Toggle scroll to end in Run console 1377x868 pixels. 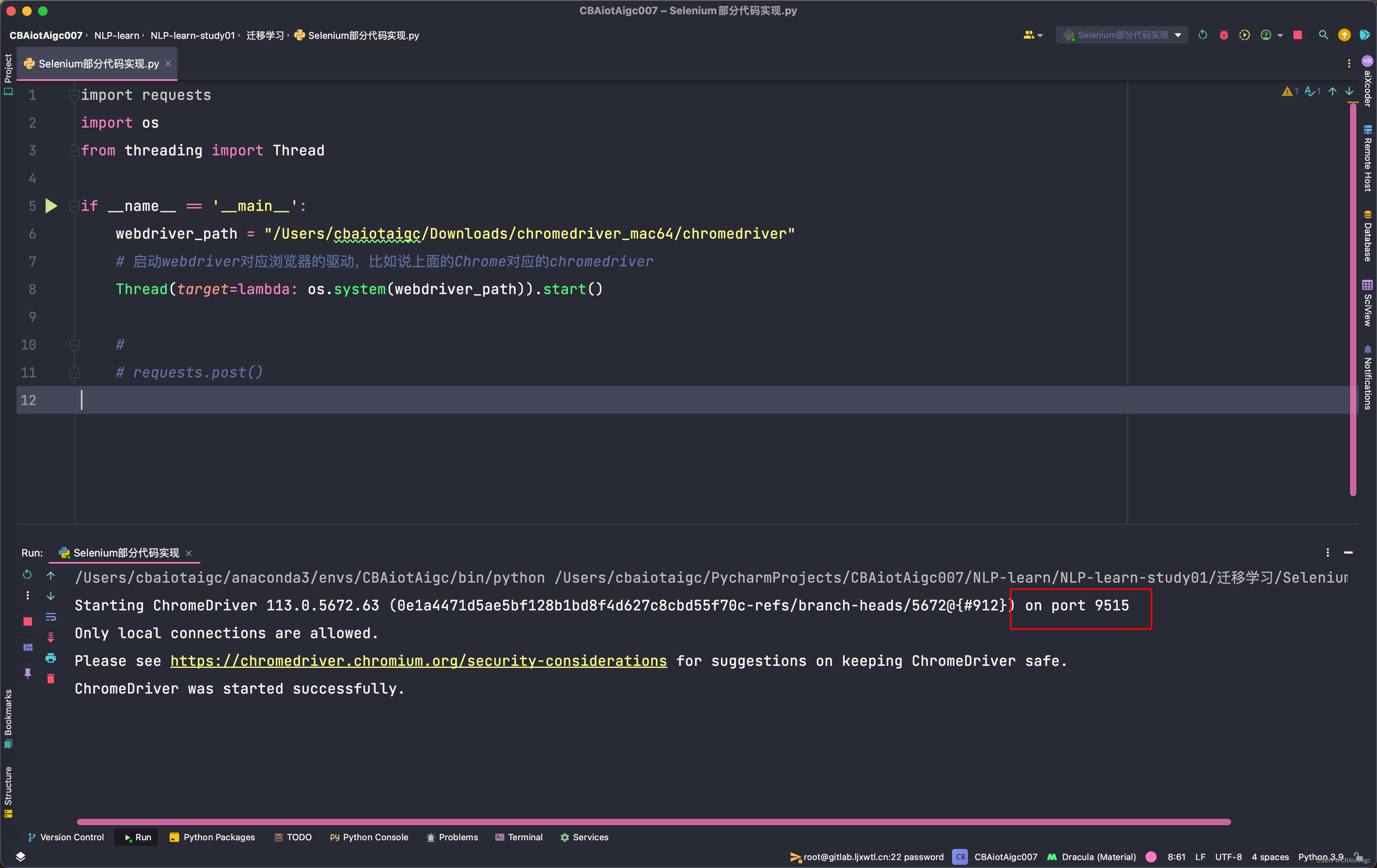51,637
